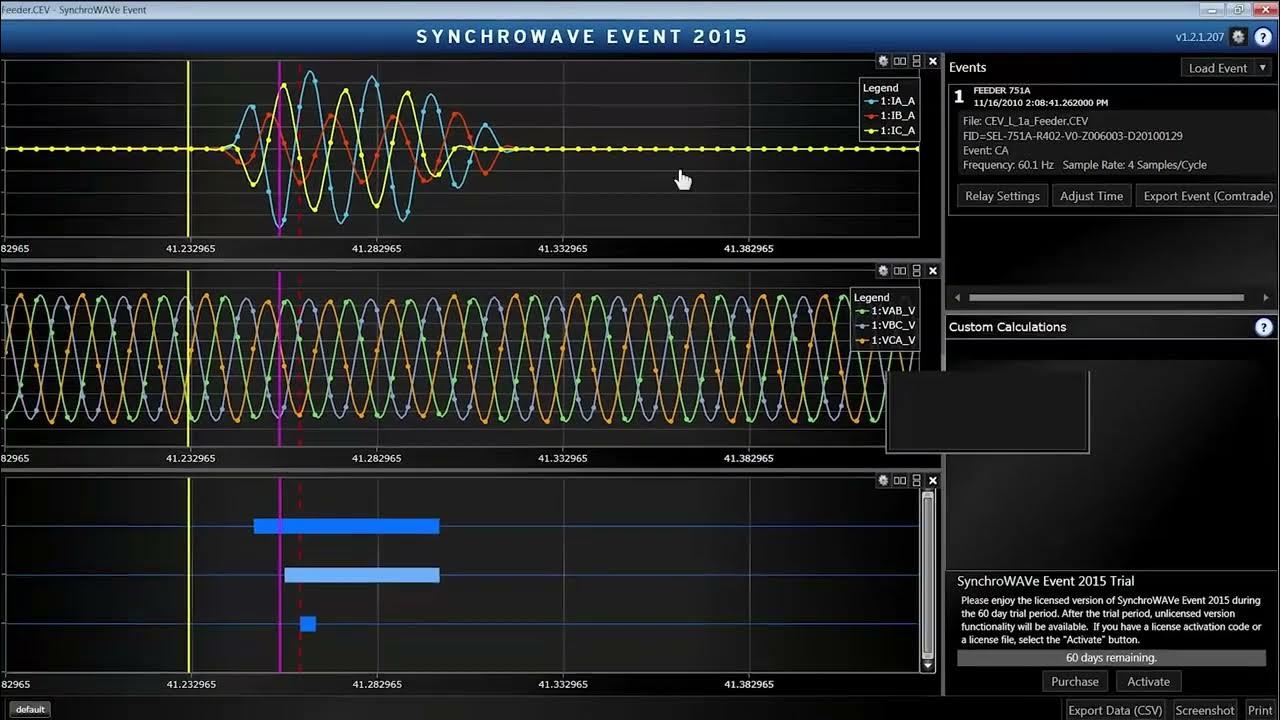Click the Print button
The width and height of the screenshot is (1280, 720).
click(x=1260, y=710)
